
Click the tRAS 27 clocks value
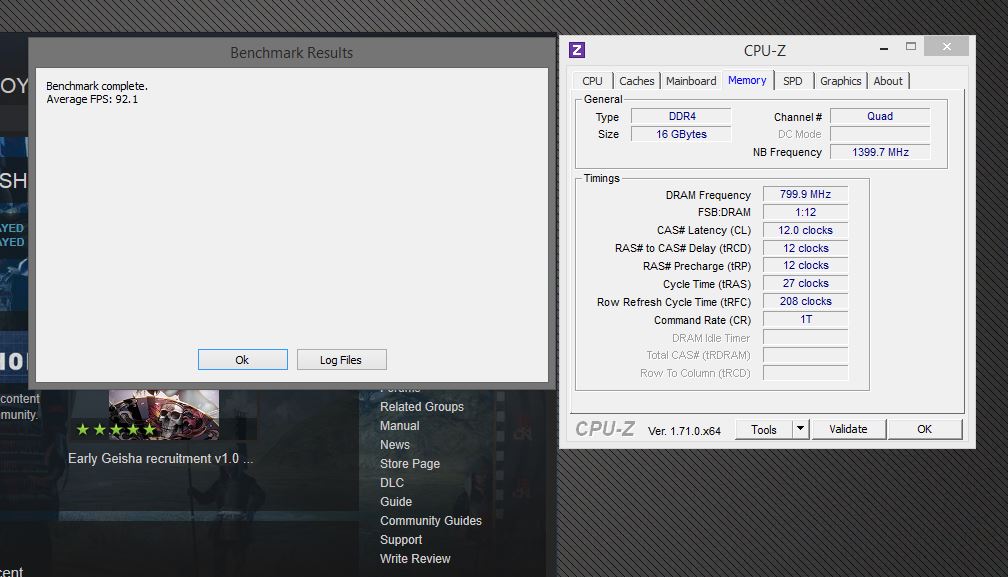click(806, 283)
